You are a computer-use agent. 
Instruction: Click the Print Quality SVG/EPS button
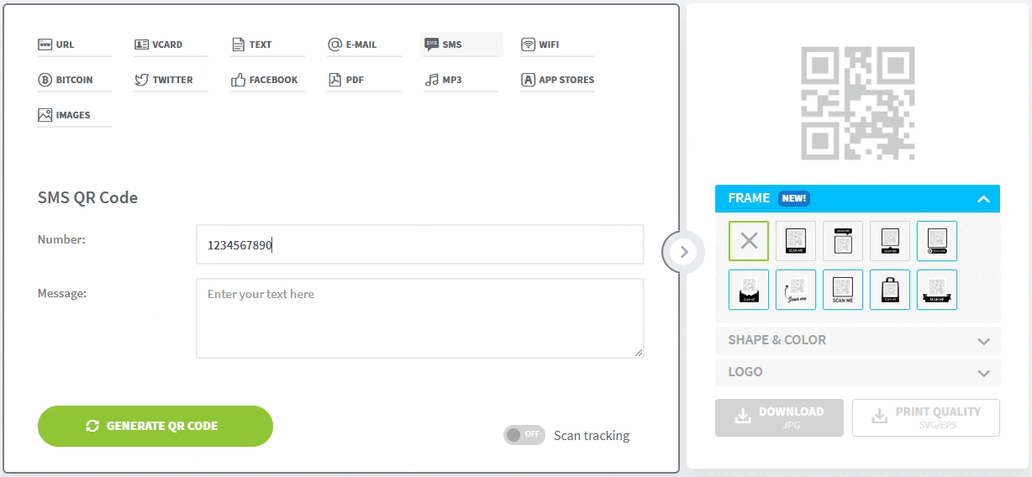point(925,417)
